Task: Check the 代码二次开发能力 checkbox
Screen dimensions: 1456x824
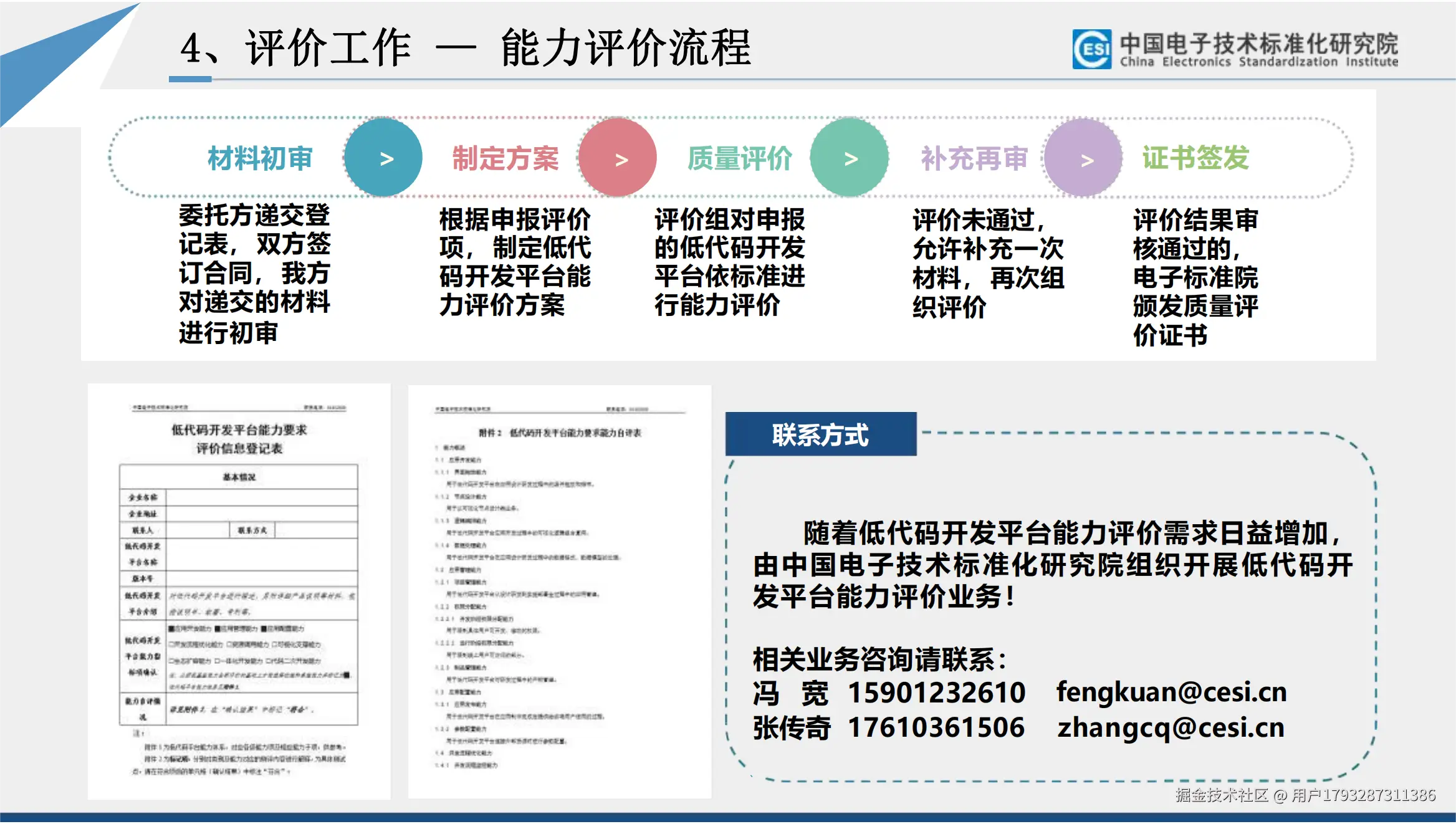Action: (267, 661)
